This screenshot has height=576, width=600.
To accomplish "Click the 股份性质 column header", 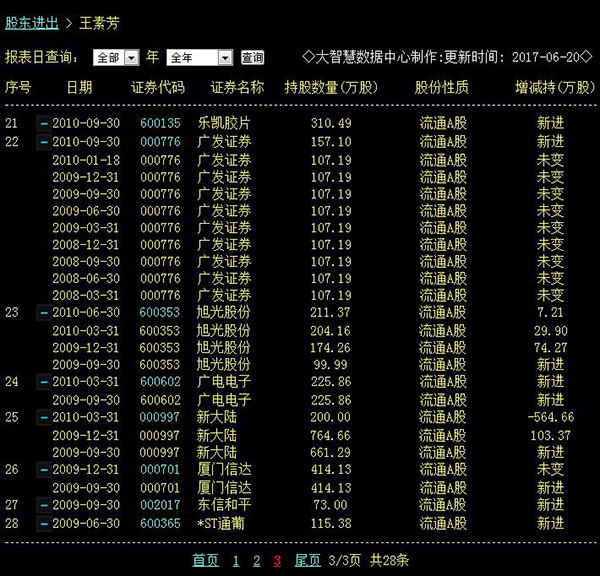I will coord(442,88).
